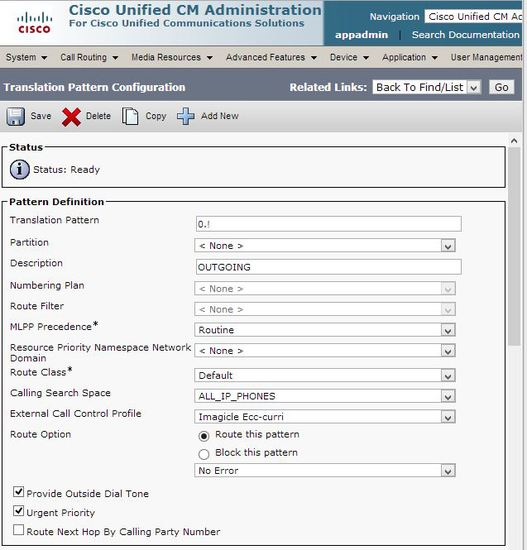Open the Calling Search Space dropdown
527x550 pixels.
pos(325,396)
